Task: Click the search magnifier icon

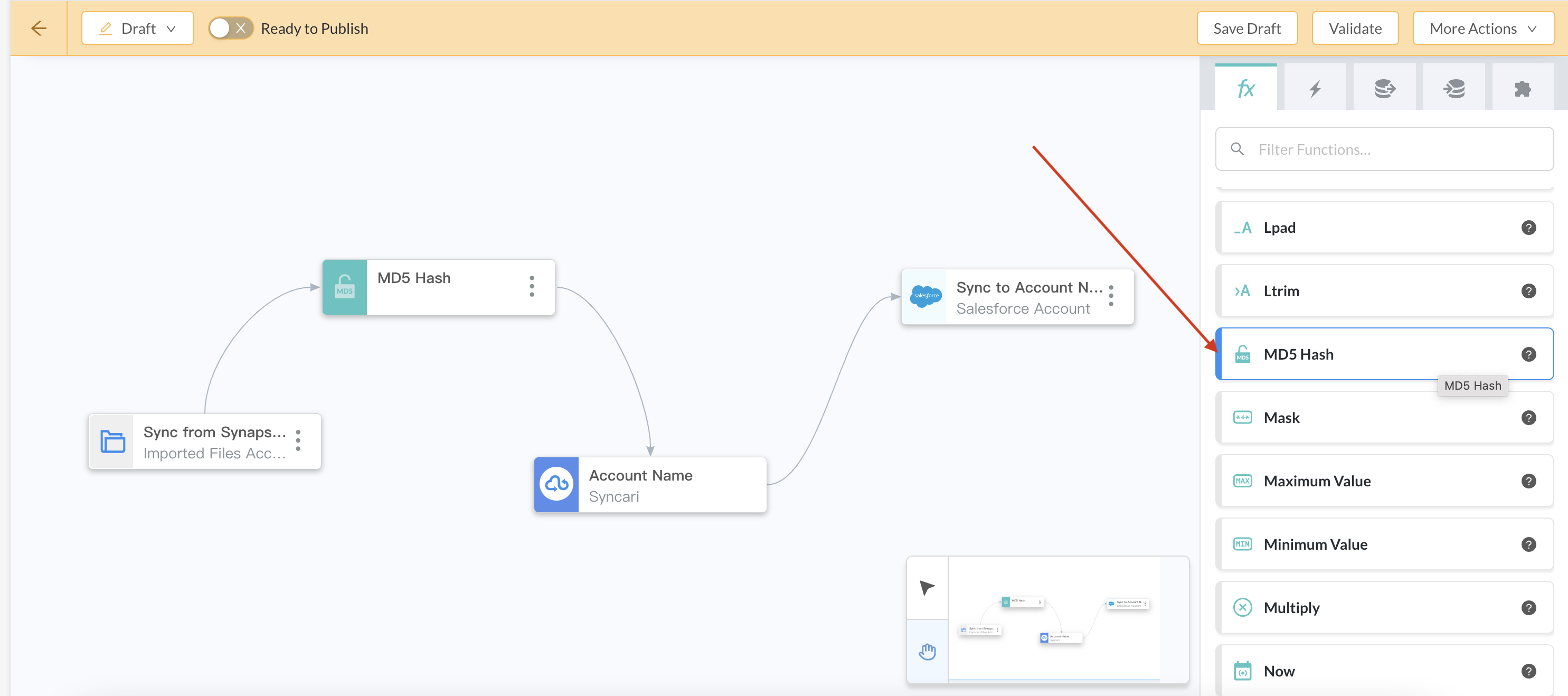Action: pyautogui.click(x=1237, y=149)
